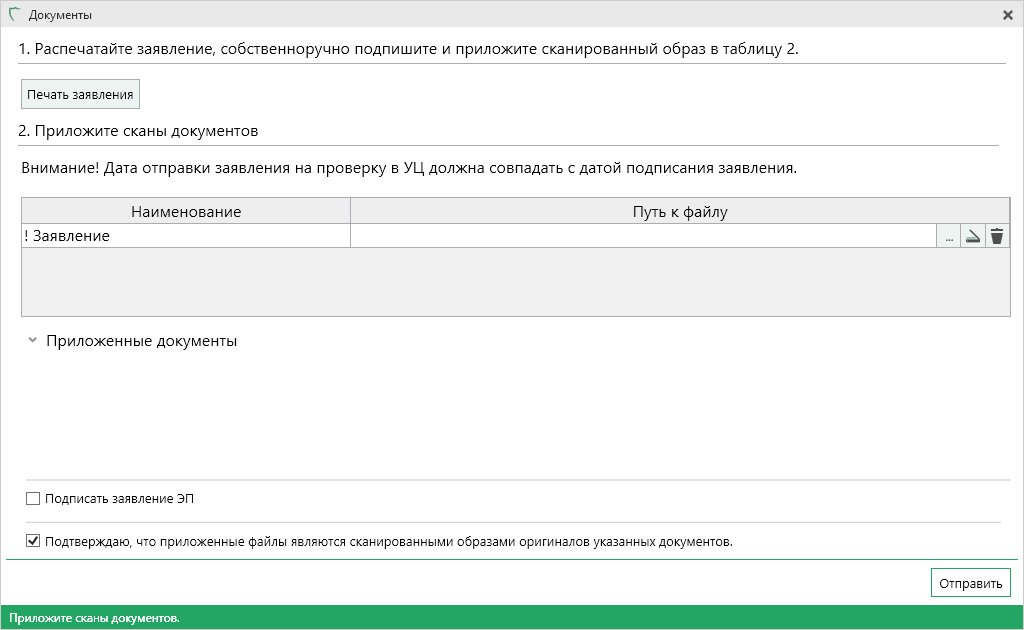Uncheck the Подтверждаю scanned originals confirmation checkbox
This screenshot has width=1024, height=630.
tap(33, 541)
